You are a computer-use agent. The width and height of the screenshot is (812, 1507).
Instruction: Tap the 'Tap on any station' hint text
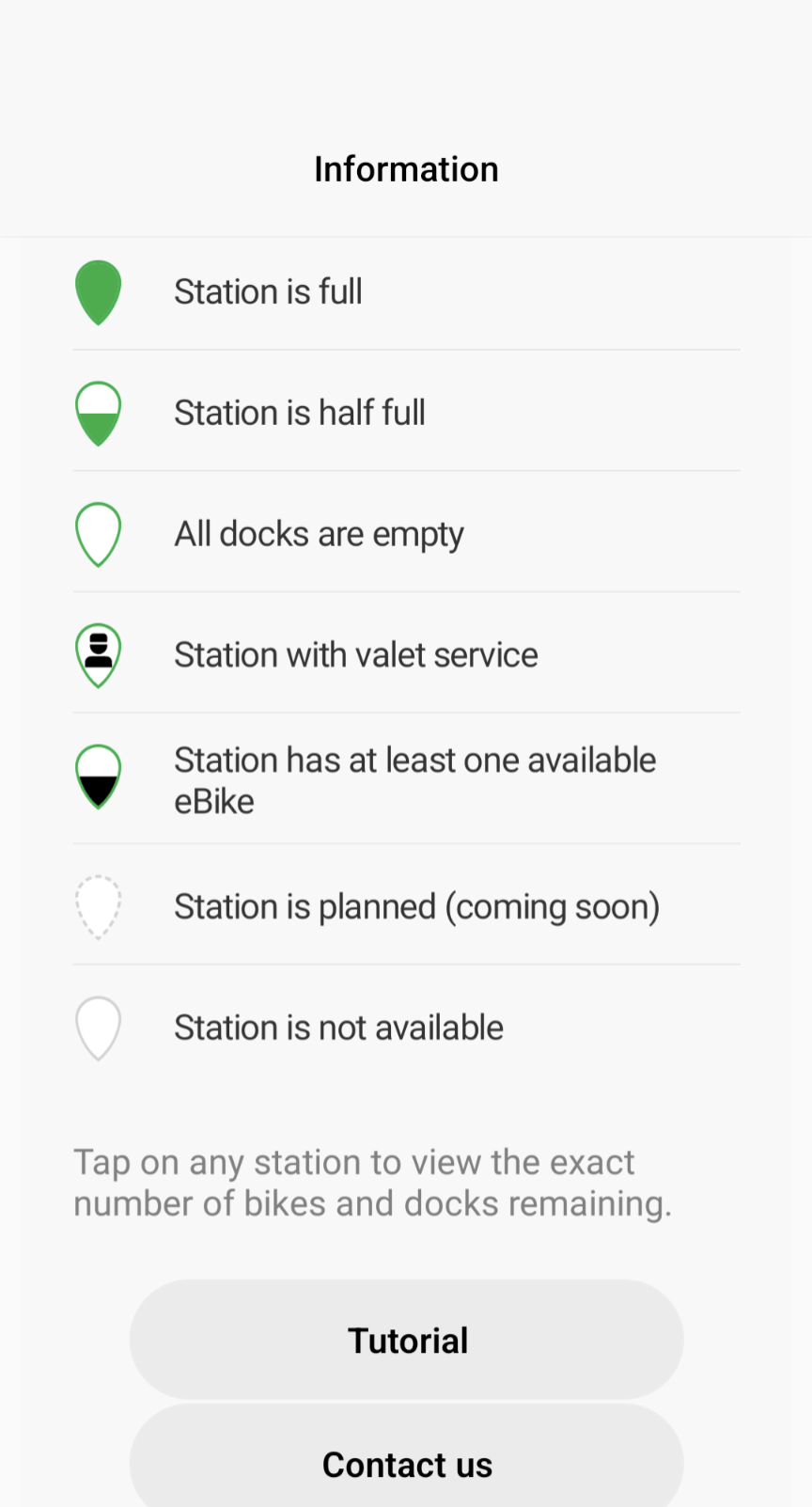[354, 1163]
